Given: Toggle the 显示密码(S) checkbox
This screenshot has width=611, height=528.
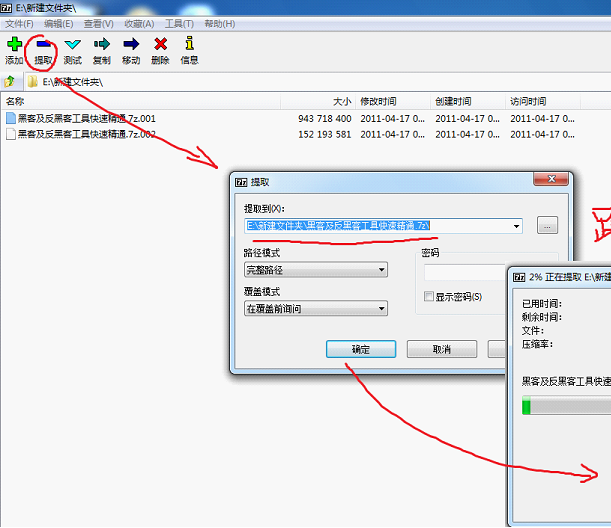Looking at the screenshot, I should 429,297.
